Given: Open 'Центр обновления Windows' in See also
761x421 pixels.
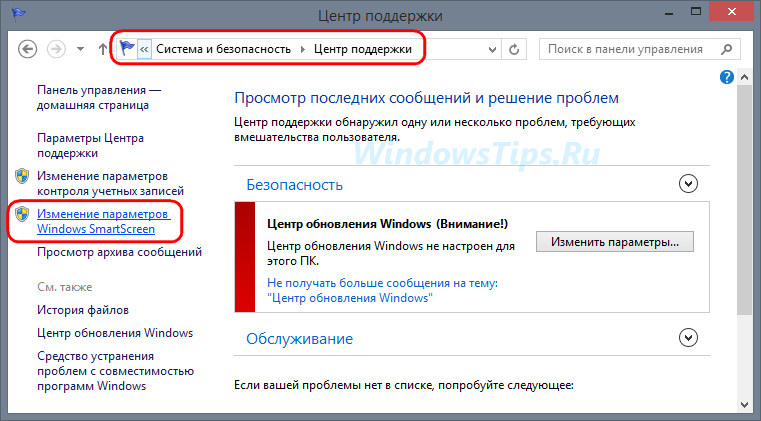Looking at the screenshot, I should [x=115, y=333].
